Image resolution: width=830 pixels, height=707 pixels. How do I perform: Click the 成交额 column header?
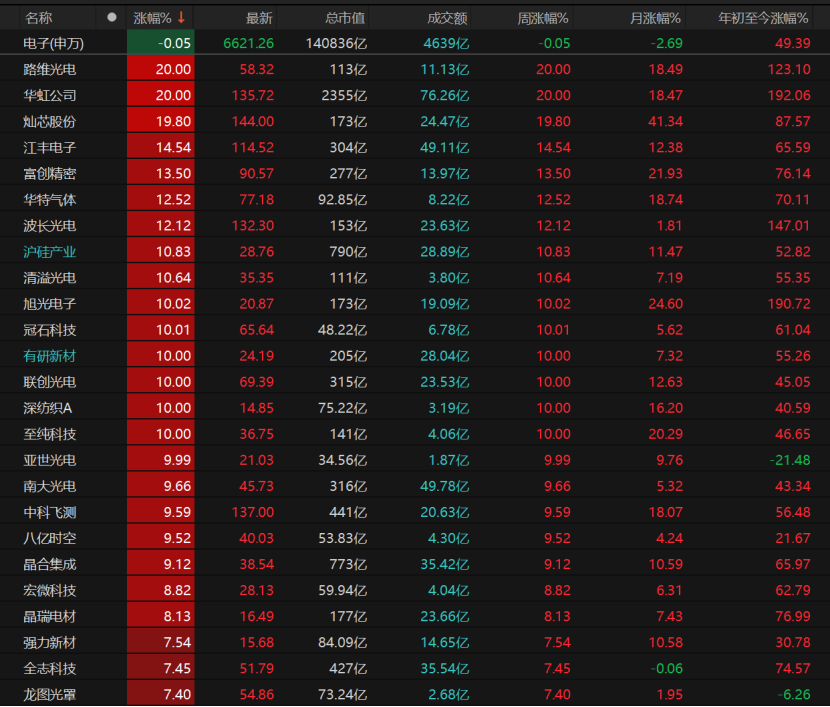coord(447,18)
